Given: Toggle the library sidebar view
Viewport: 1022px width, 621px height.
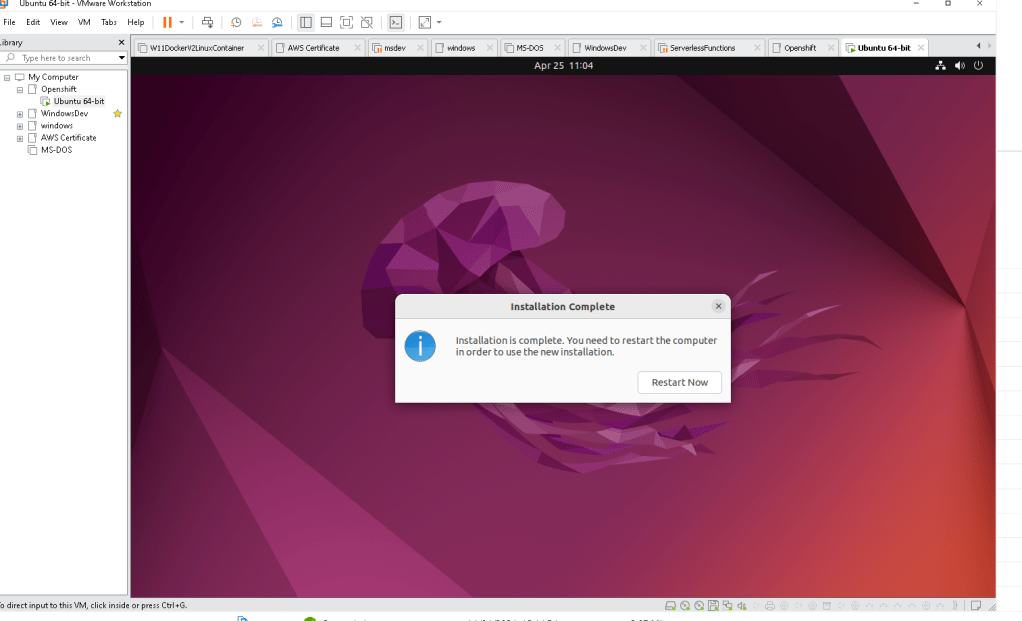Looking at the screenshot, I should (306, 22).
